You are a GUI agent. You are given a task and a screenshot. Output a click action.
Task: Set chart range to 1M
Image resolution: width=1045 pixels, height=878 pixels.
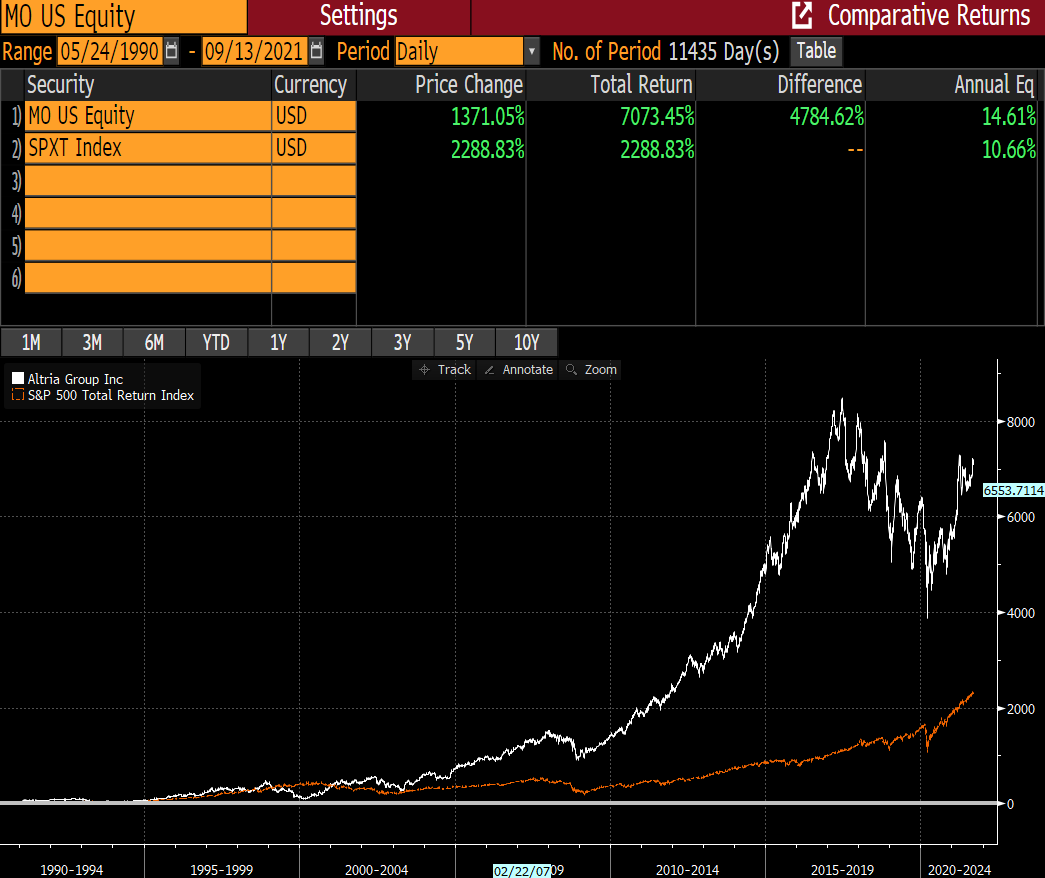pos(31,342)
